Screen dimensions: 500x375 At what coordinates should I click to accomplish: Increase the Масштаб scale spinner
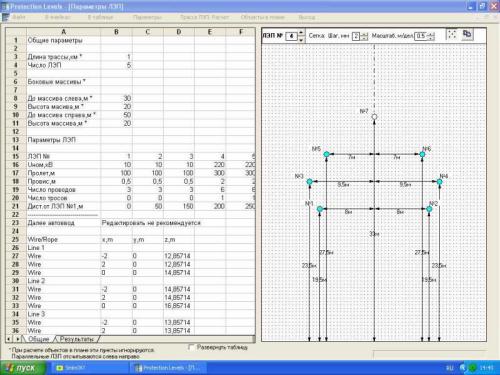pyautogui.click(x=432, y=34)
